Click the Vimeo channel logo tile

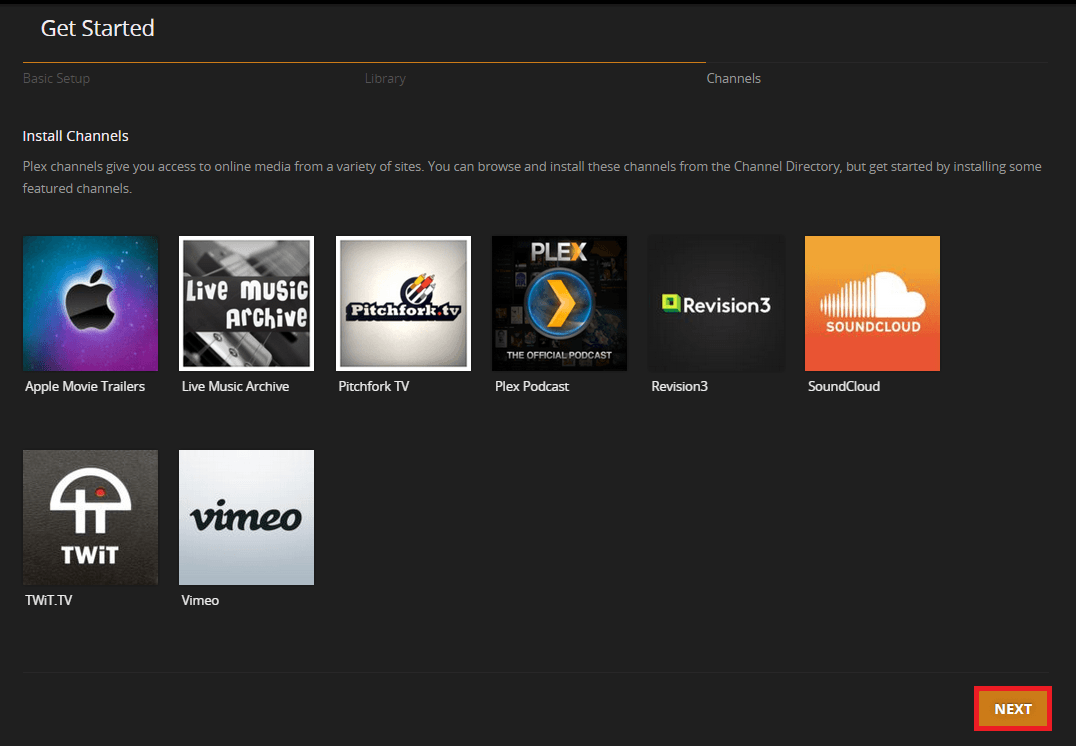pyautogui.click(x=246, y=517)
